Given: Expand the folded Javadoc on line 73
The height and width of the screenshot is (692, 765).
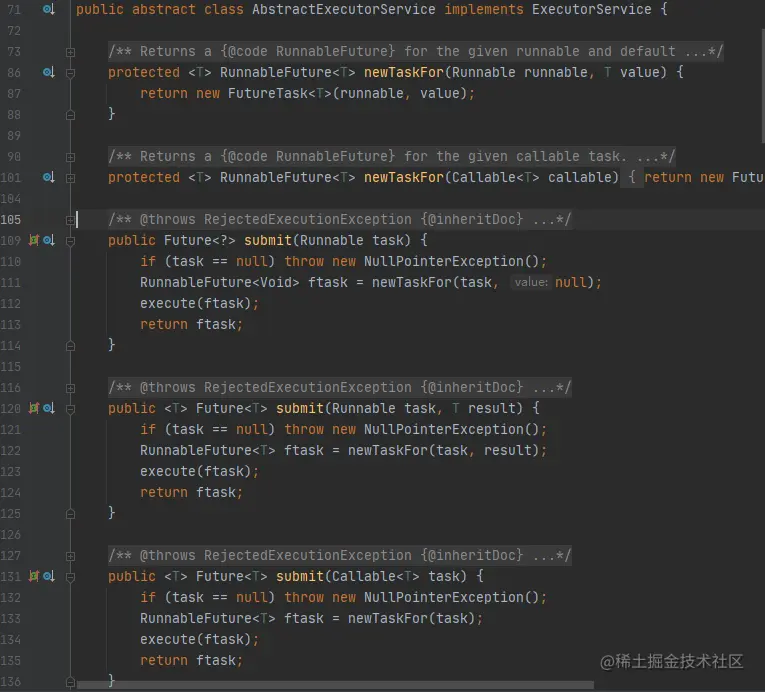Looking at the screenshot, I should tap(70, 52).
